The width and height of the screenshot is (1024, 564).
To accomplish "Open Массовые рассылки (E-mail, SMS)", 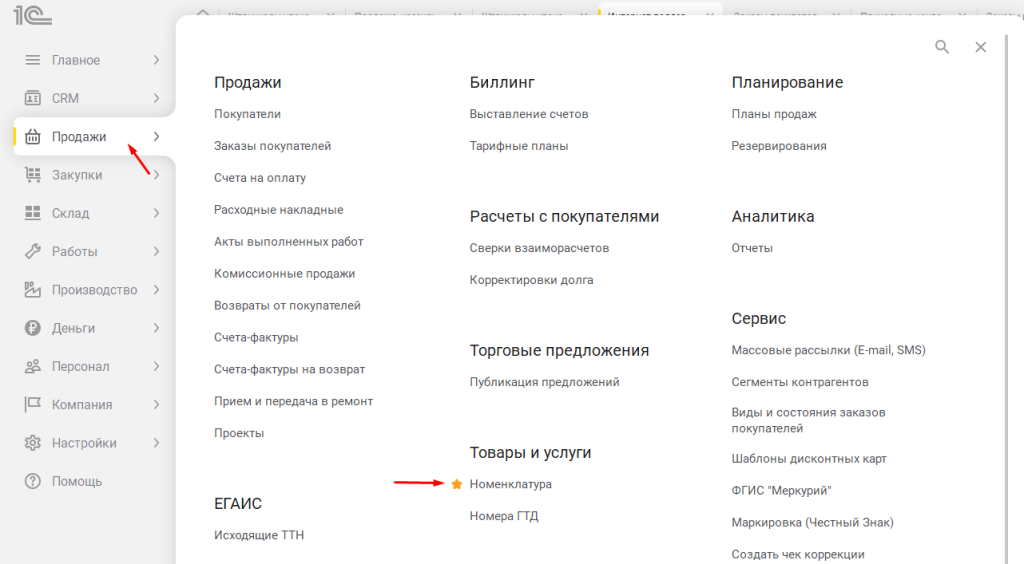I will point(829,351).
